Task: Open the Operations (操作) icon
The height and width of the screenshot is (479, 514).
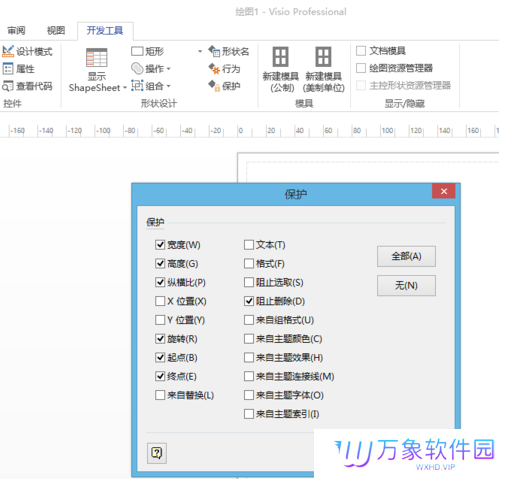Action: pyautogui.click(x=137, y=68)
